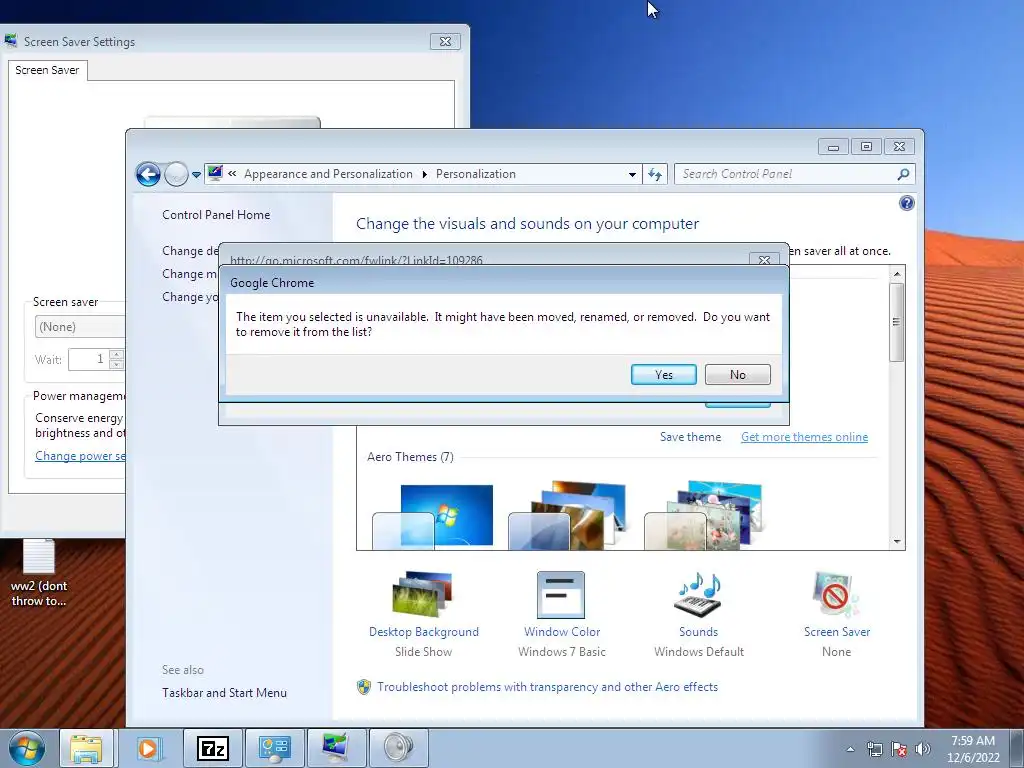The height and width of the screenshot is (768, 1024).
Task: Close the Screen Saver Settings window
Action: pyautogui.click(x=445, y=41)
